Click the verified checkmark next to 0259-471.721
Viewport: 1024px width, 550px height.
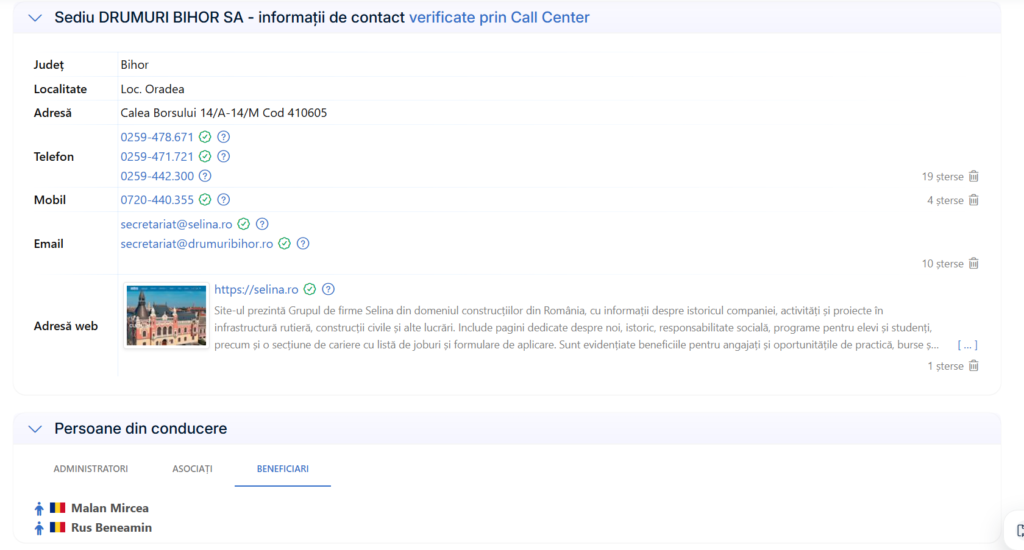(x=205, y=157)
